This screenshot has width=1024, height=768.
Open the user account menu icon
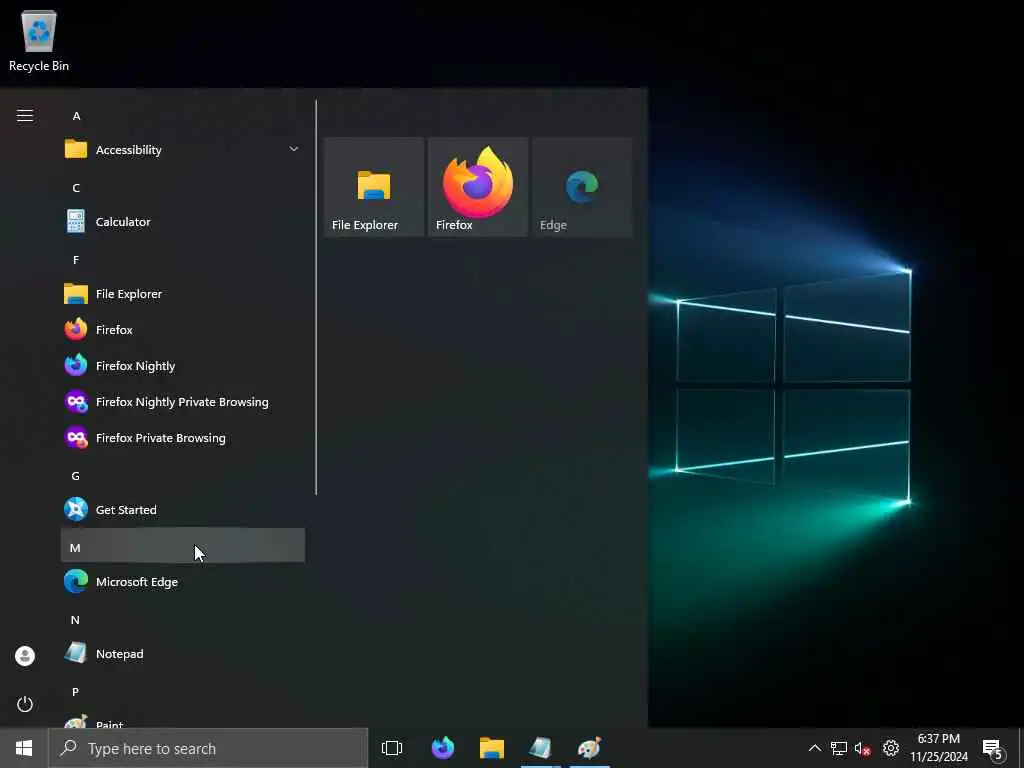coord(25,656)
